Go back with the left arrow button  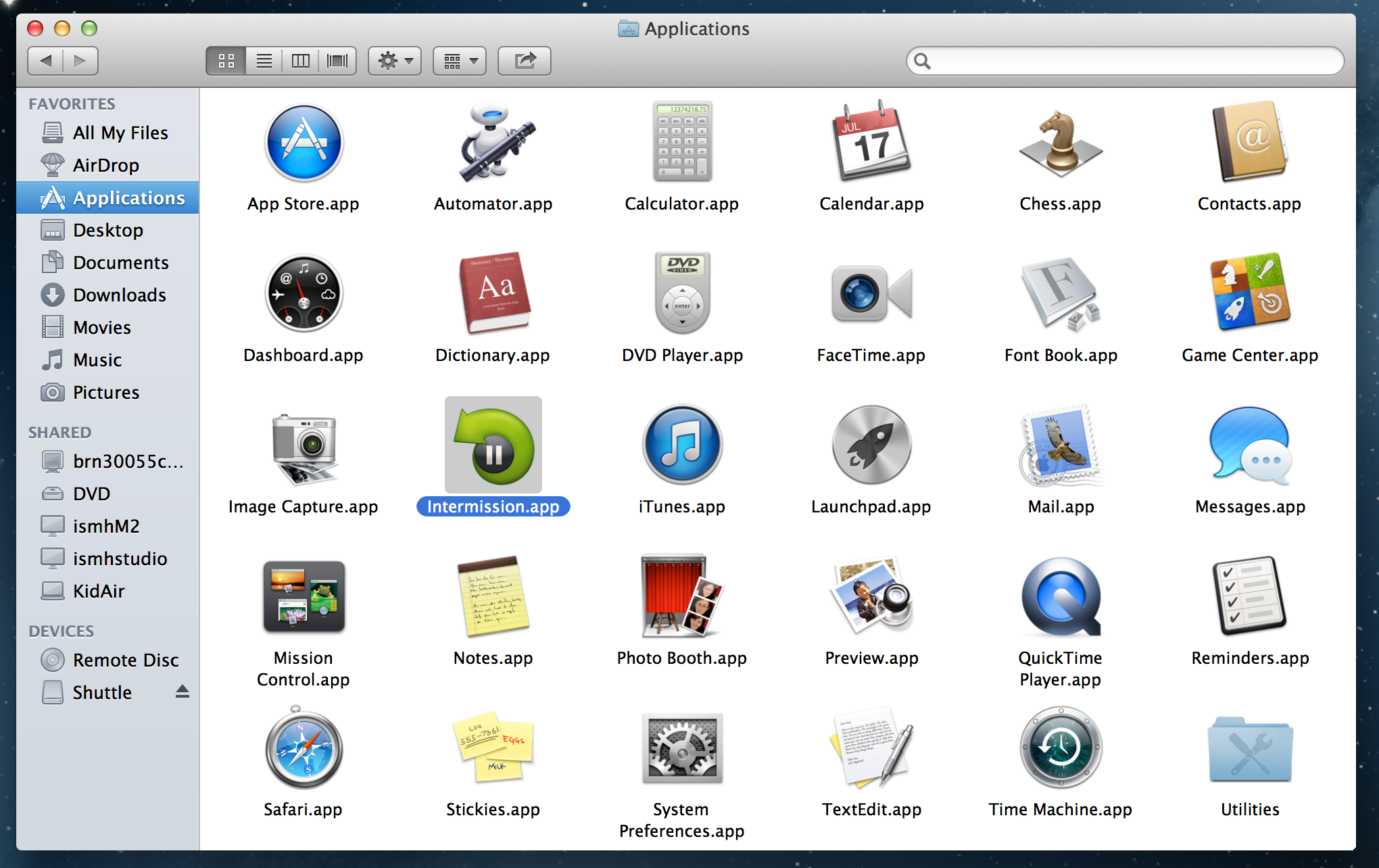(x=45, y=61)
